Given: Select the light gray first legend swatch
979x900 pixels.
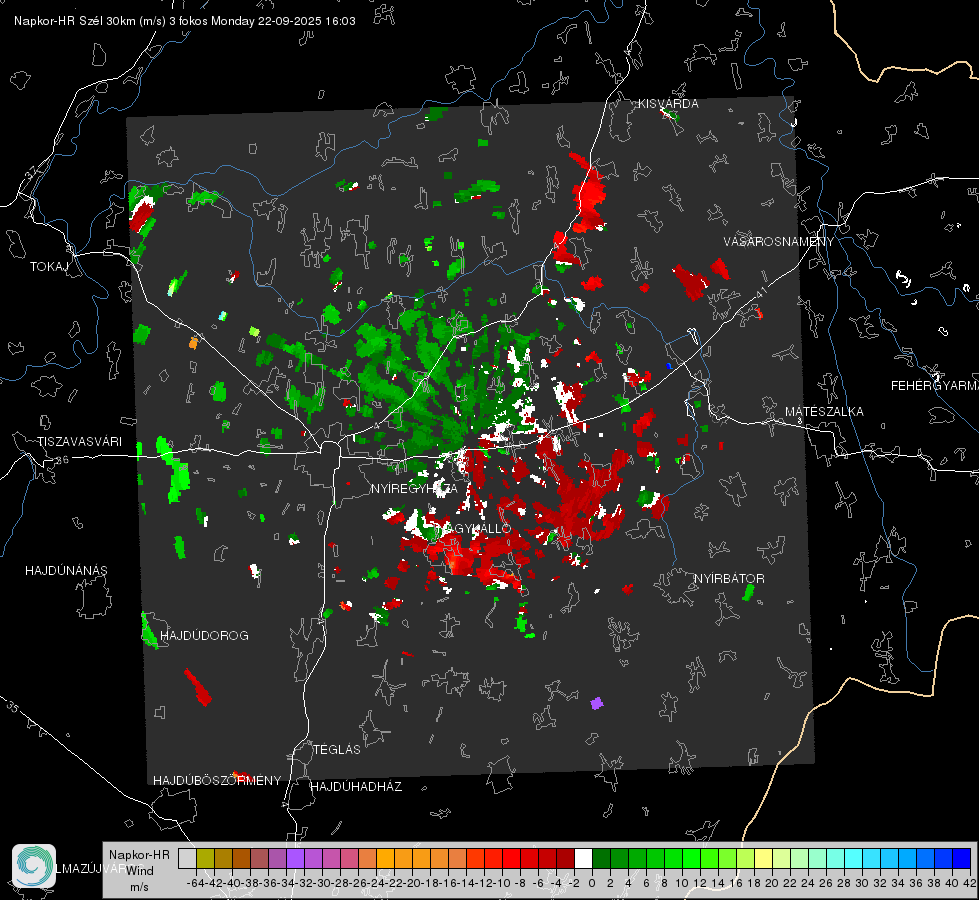Looking at the screenshot, I should coord(187,858).
